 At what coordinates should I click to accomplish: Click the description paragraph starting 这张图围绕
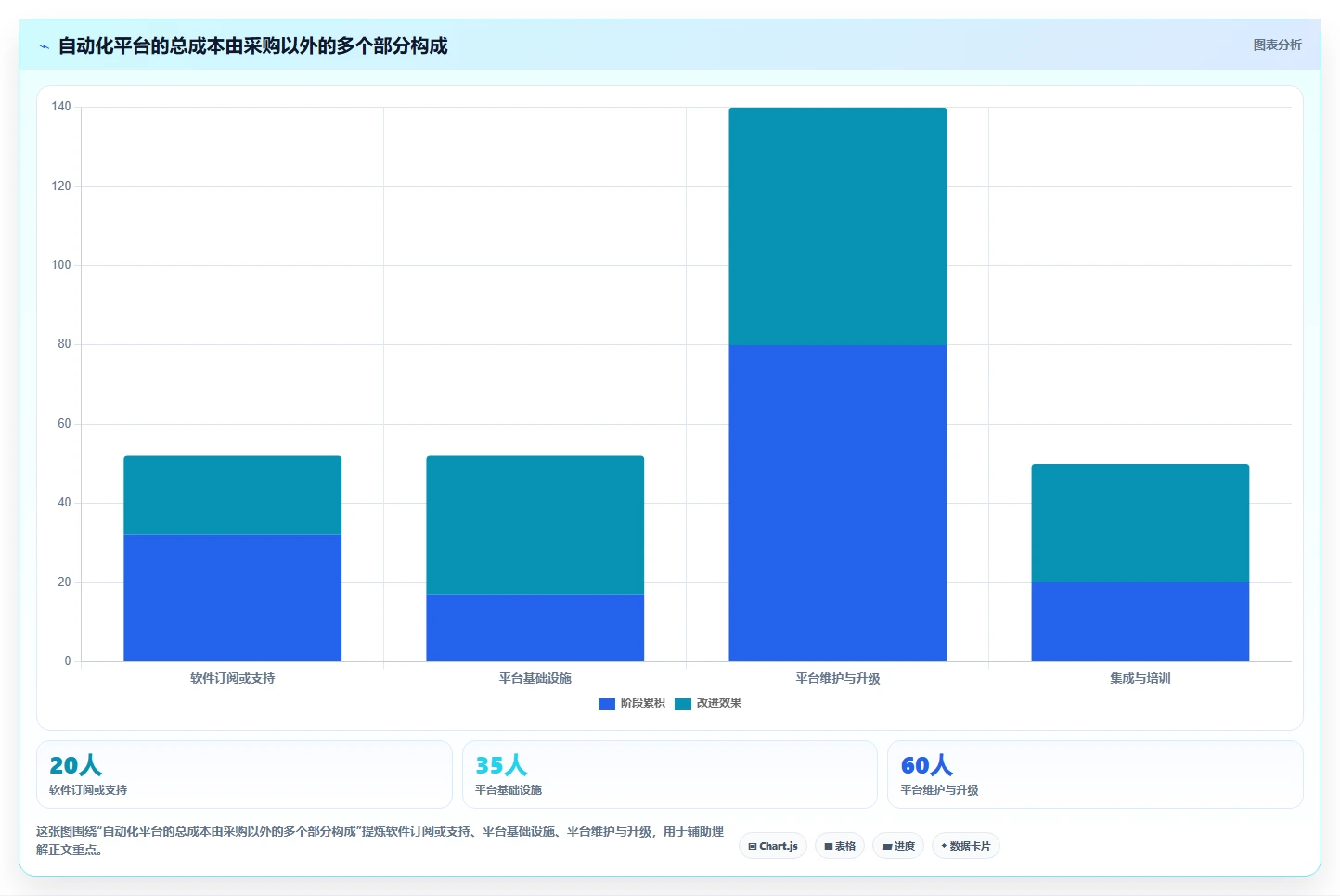(380, 840)
